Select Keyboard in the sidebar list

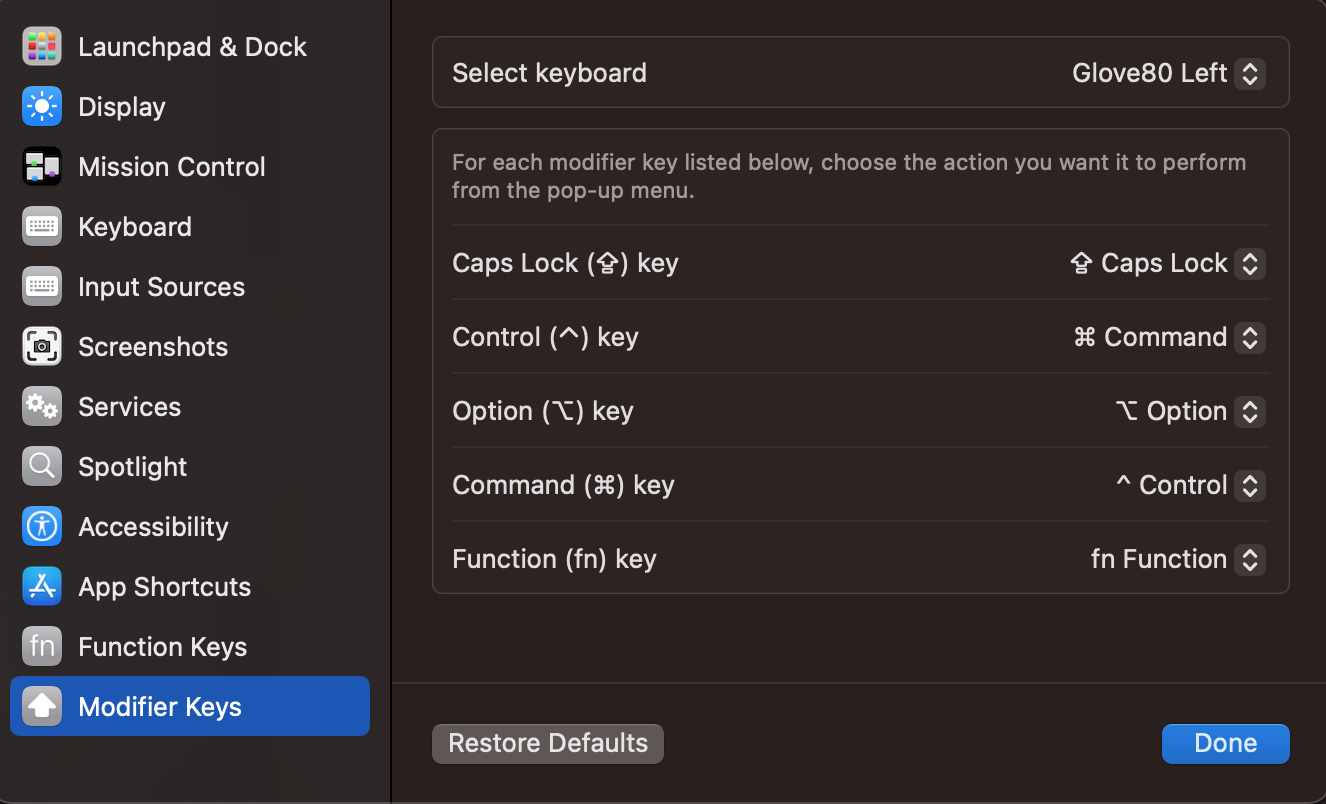coord(134,227)
